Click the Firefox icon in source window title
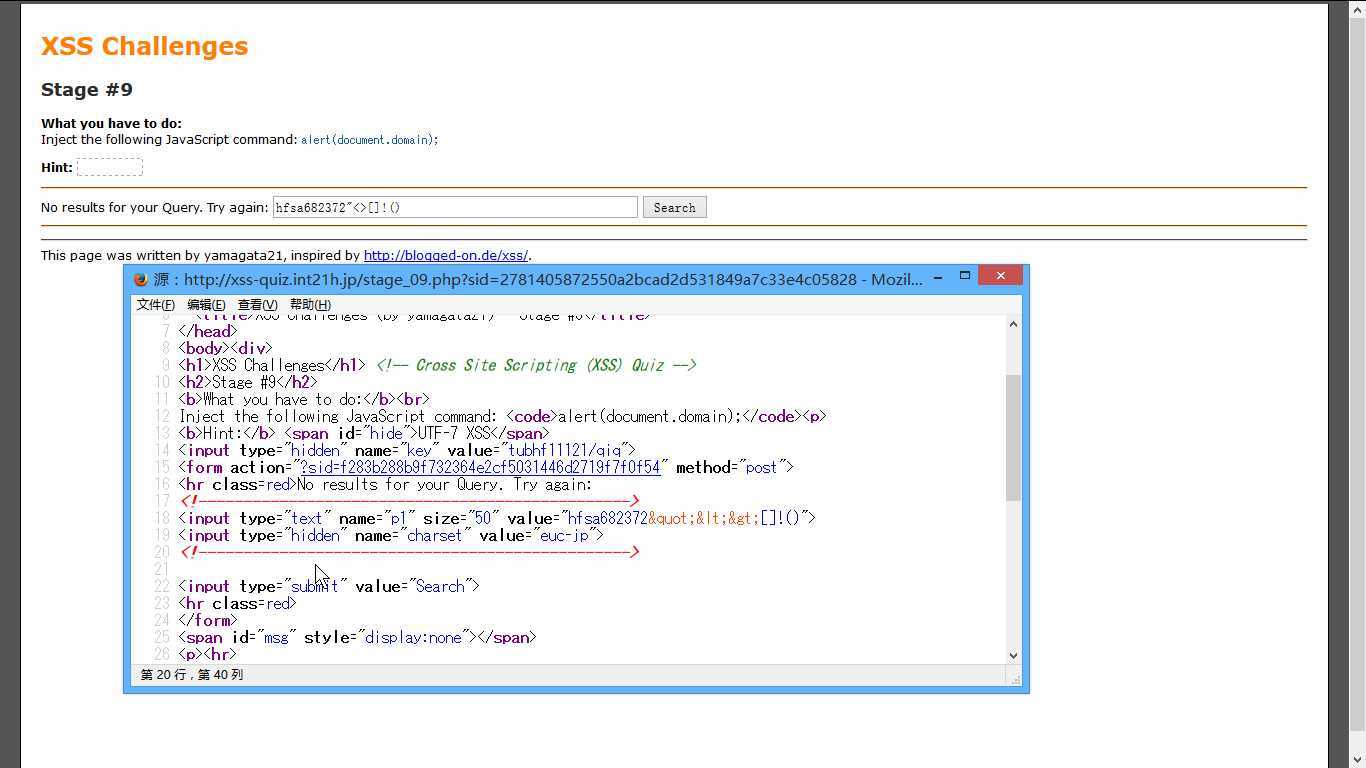Viewport: 1366px width, 768px height. [141, 280]
